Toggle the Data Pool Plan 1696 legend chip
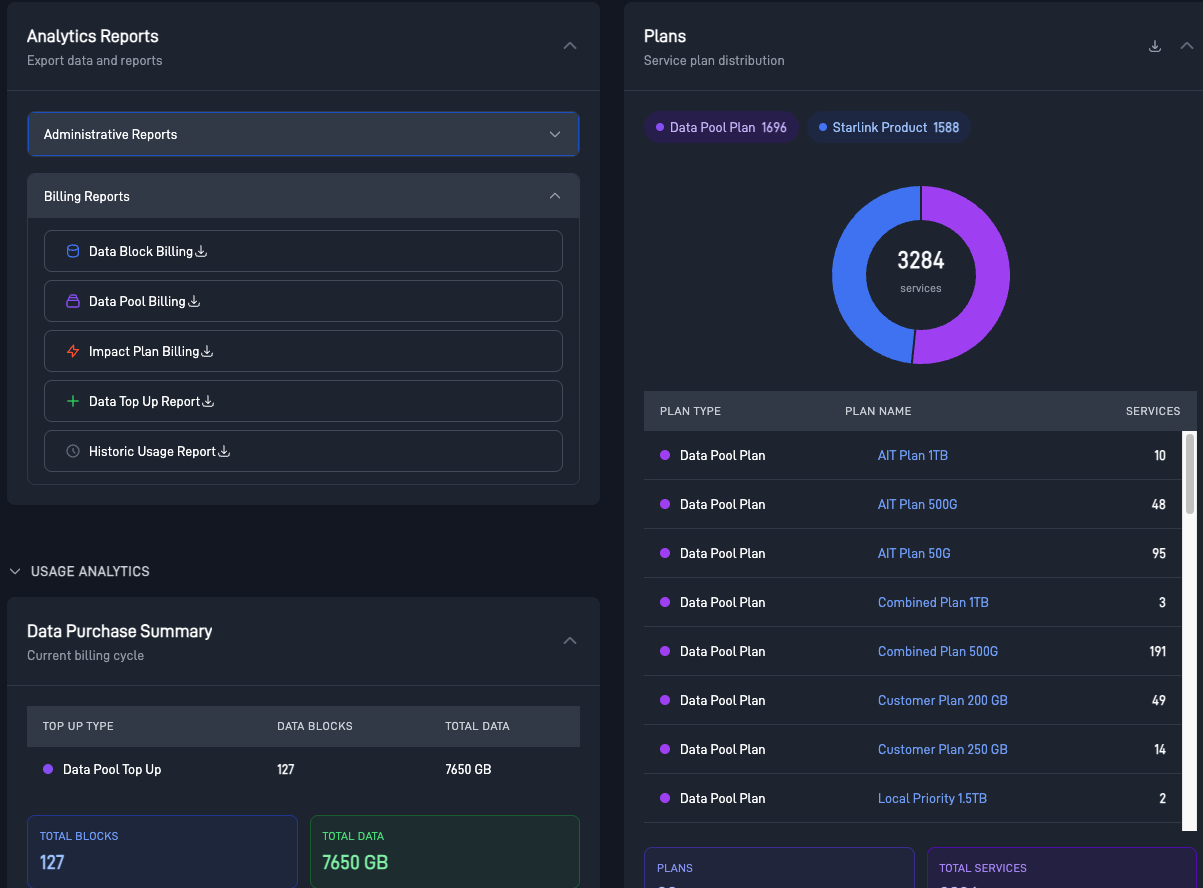Viewport: 1203px width, 888px height. [x=721, y=127]
